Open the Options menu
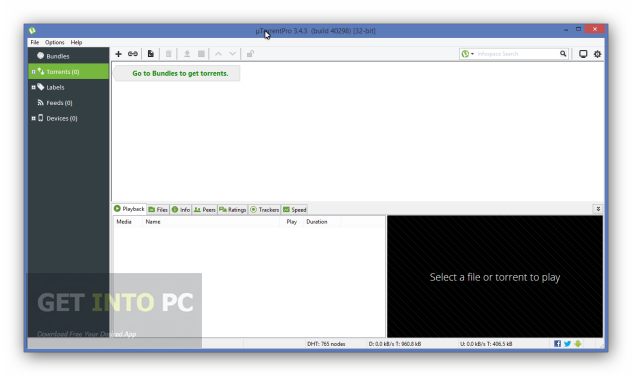632x376 pixels. coord(54,42)
